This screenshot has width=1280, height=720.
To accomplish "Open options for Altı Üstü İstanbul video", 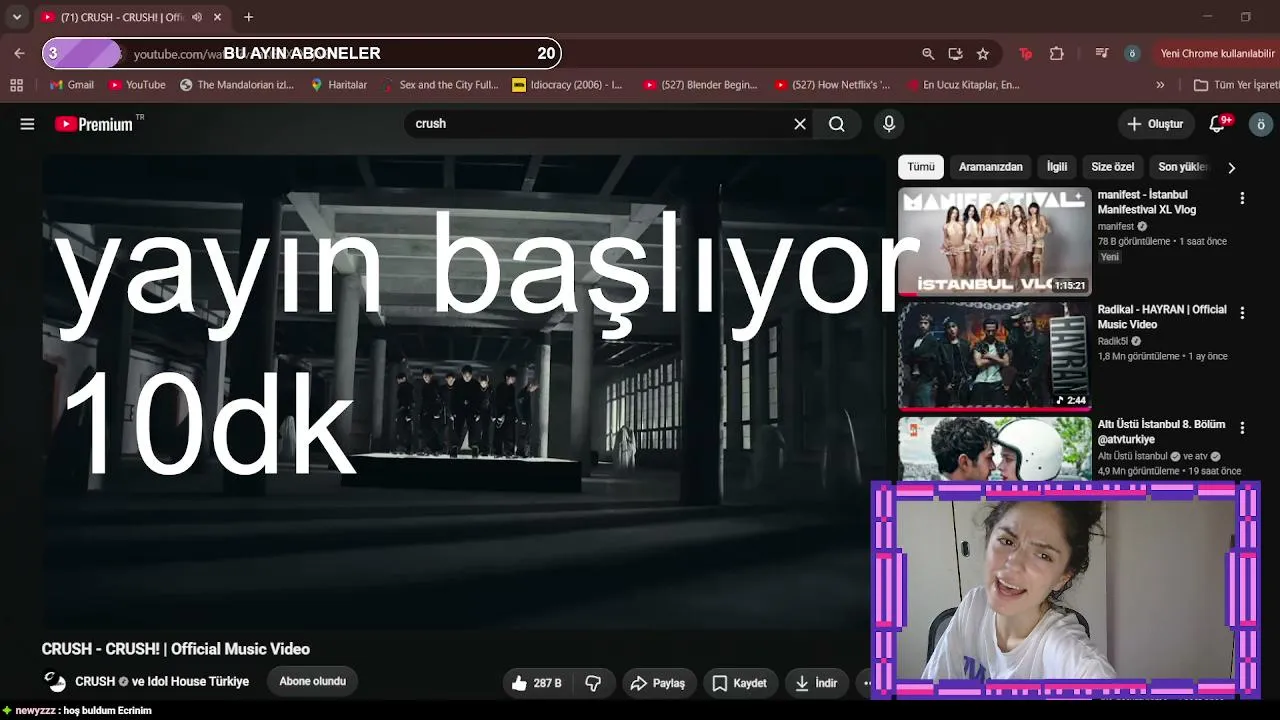I will pos(1242,428).
